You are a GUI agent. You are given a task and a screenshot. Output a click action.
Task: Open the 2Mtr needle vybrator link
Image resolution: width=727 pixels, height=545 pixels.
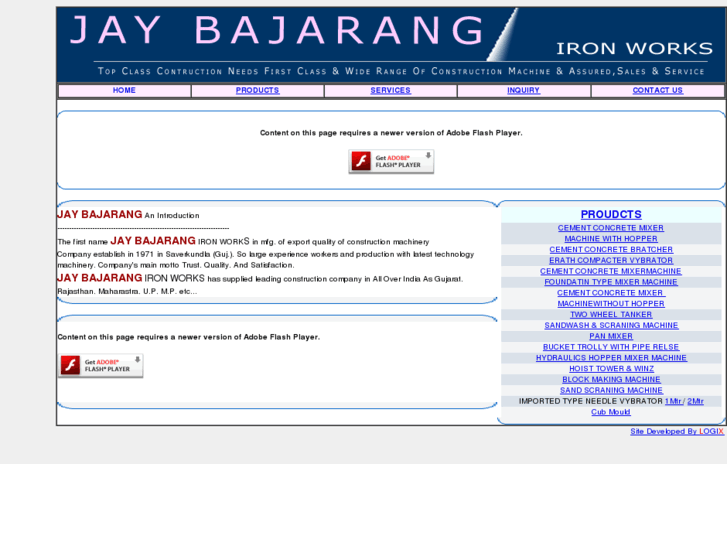(695, 401)
